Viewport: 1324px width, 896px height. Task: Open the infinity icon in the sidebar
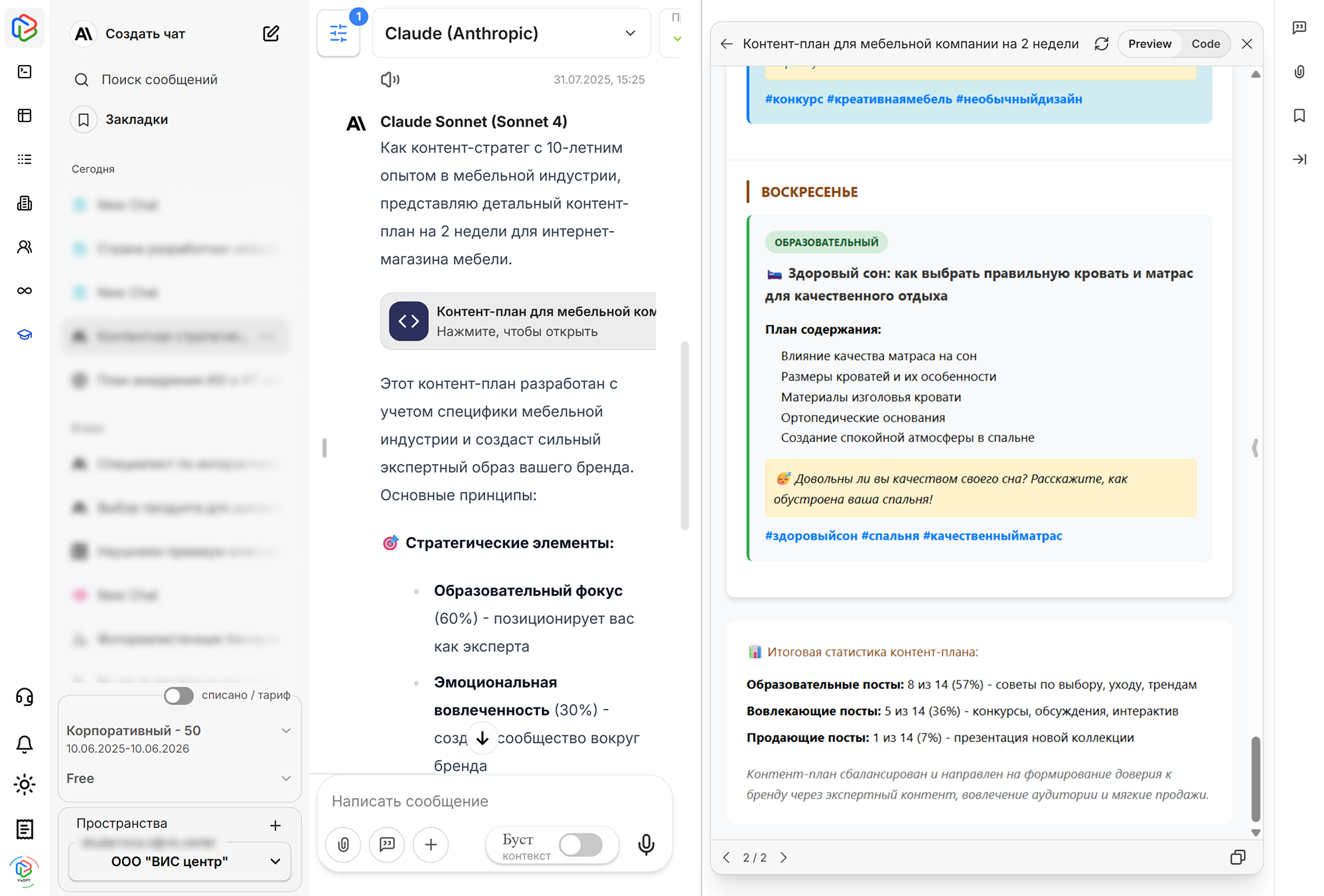25,291
